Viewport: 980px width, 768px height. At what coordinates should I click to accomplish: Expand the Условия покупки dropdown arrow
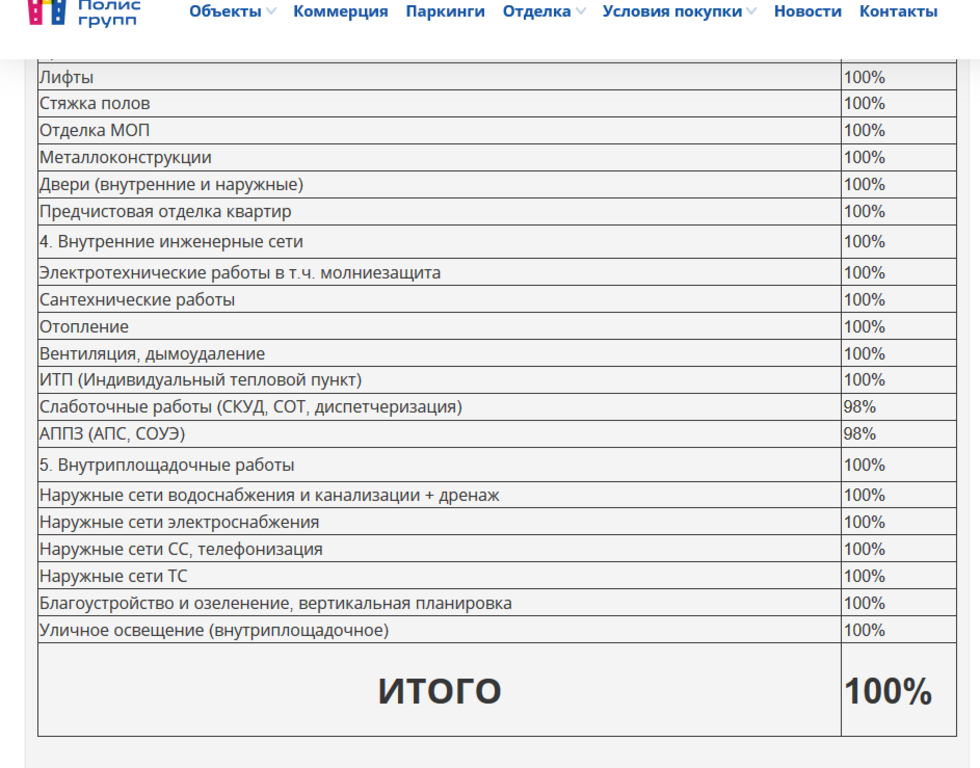[x=751, y=11]
